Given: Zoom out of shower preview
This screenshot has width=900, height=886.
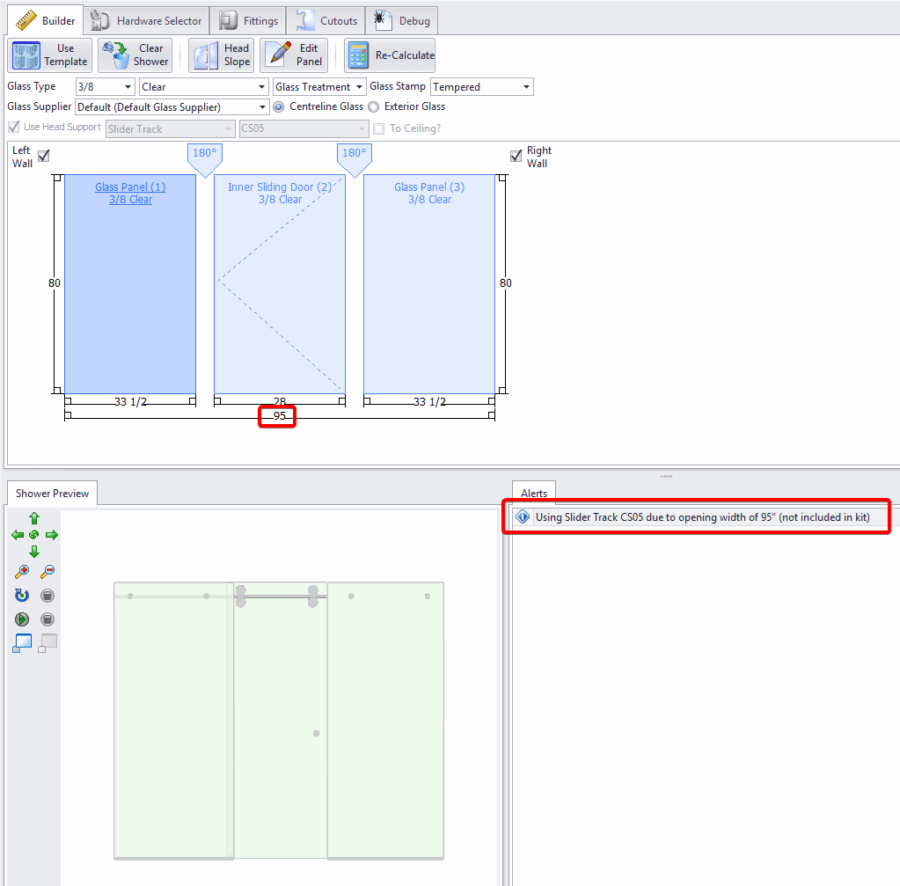Looking at the screenshot, I should (47, 572).
